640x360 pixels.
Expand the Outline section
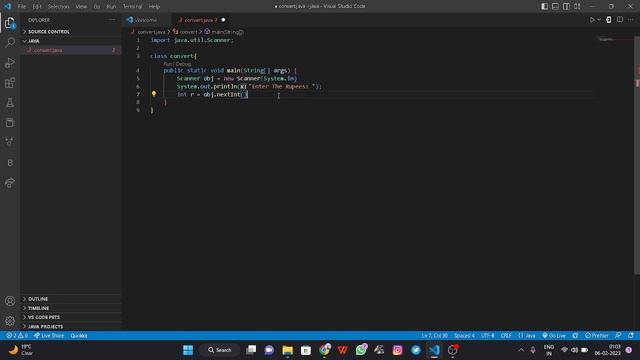71,299
